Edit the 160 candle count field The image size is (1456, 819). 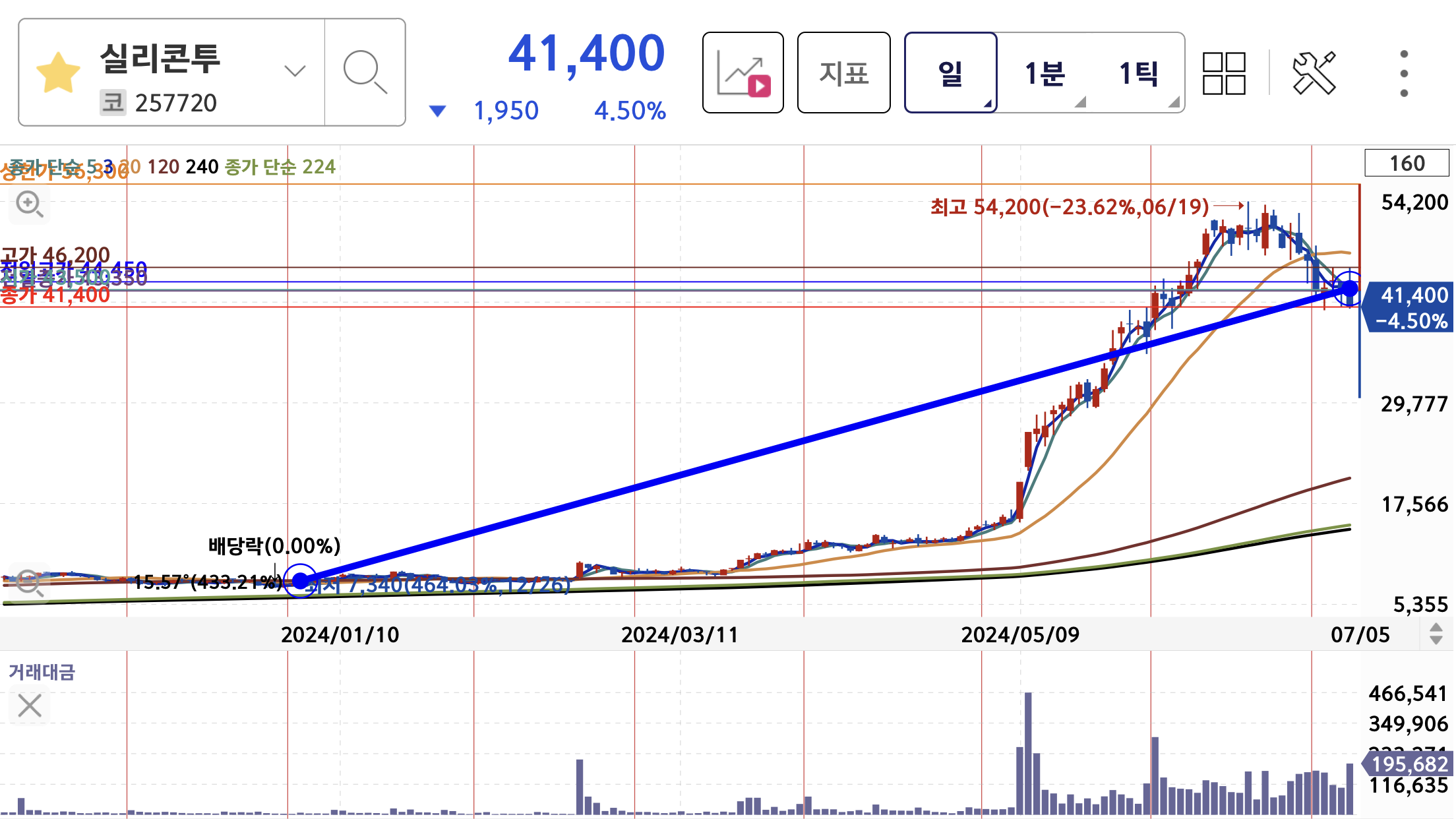[x=1406, y=163]
